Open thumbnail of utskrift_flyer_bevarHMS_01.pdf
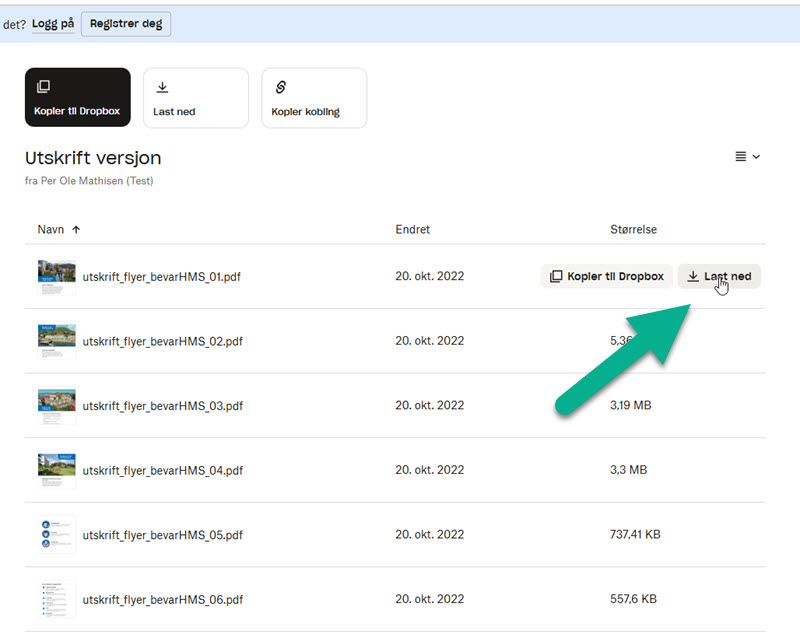800x638 pixels. 56,277
